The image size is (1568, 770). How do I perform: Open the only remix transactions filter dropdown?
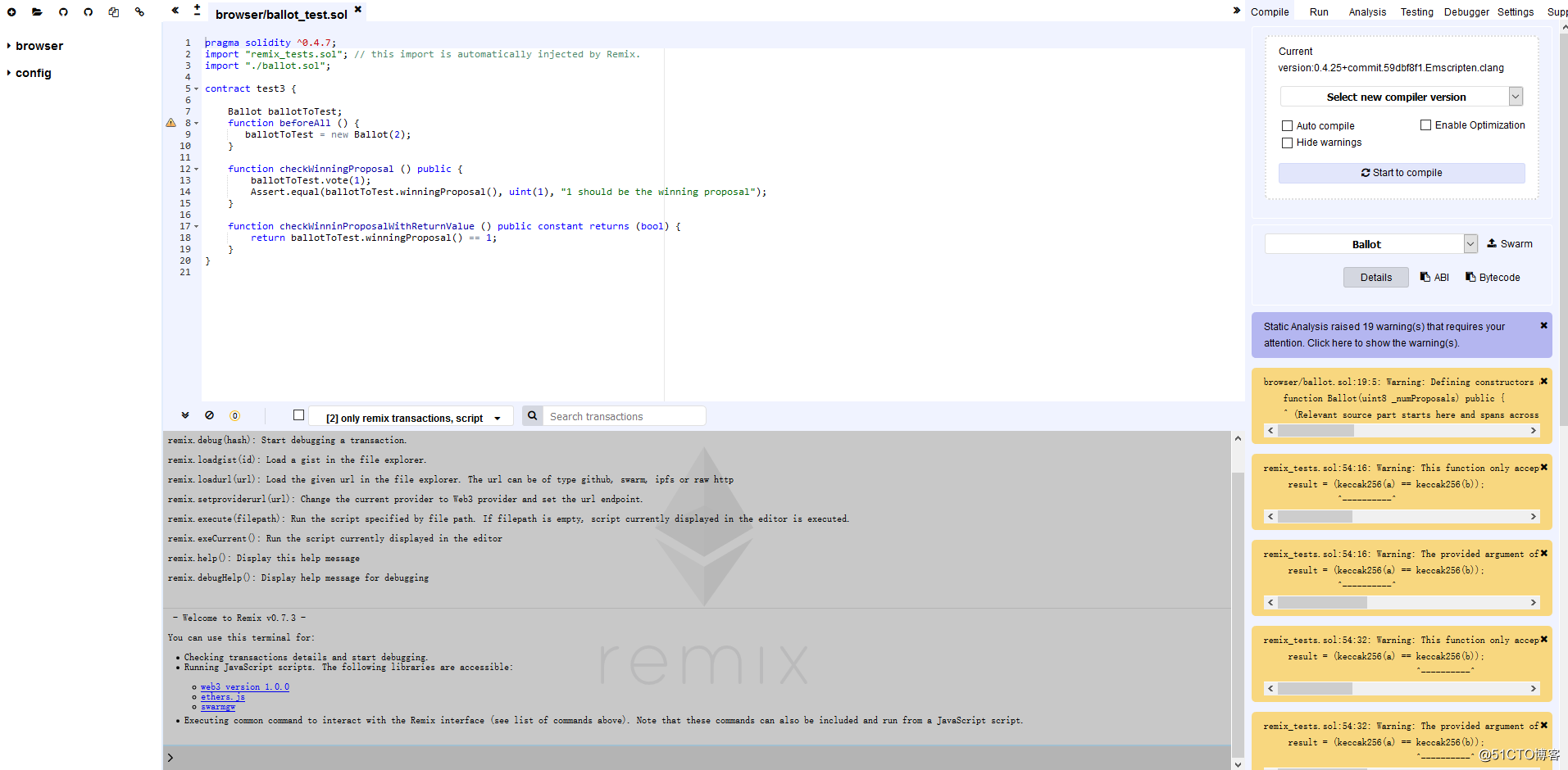pos(411,418)
